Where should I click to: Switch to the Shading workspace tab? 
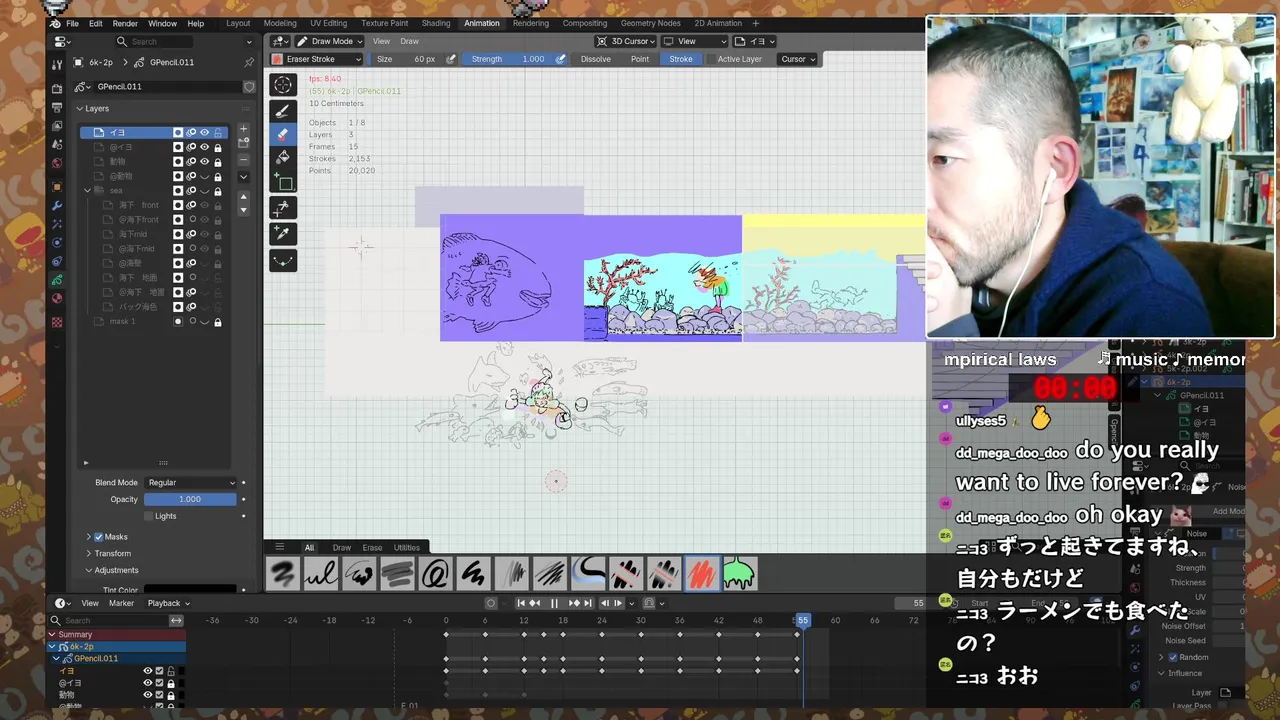tap(436, 23)
